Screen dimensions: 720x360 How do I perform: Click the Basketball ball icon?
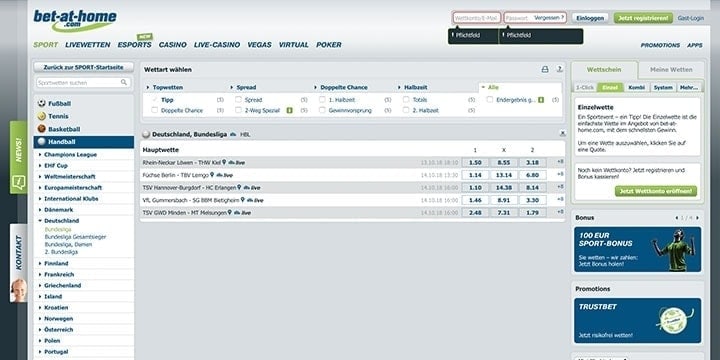pos(42,129)
